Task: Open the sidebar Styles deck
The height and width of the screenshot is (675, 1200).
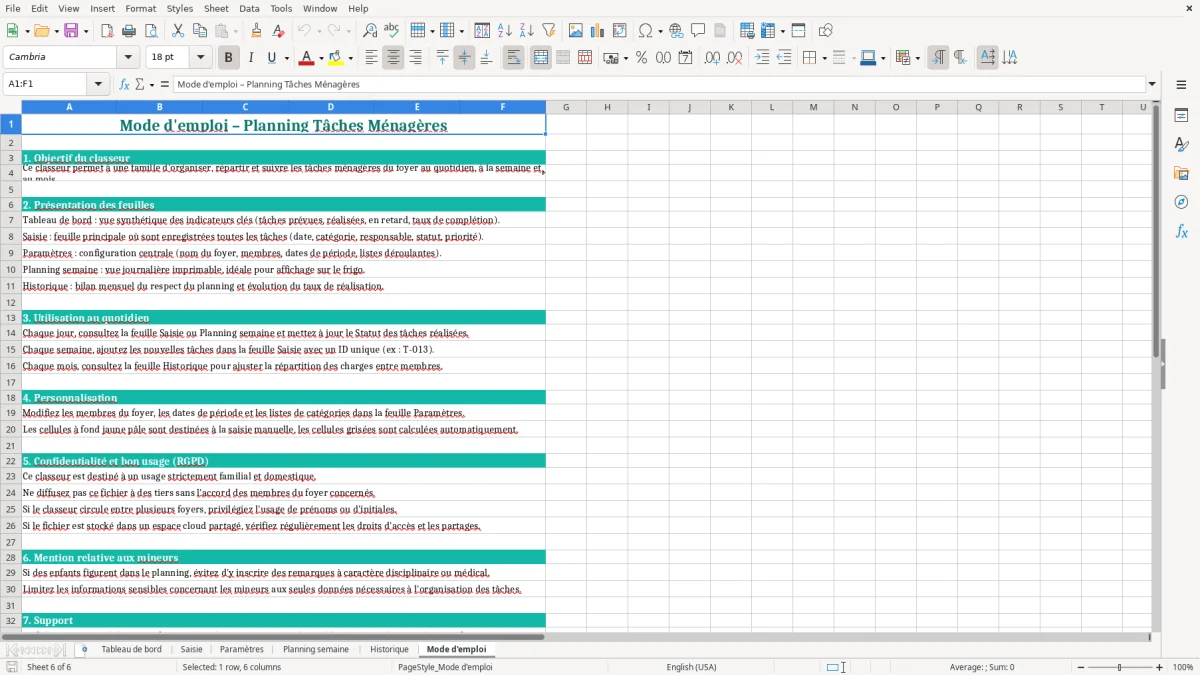Action: (x=1181, y=144)
